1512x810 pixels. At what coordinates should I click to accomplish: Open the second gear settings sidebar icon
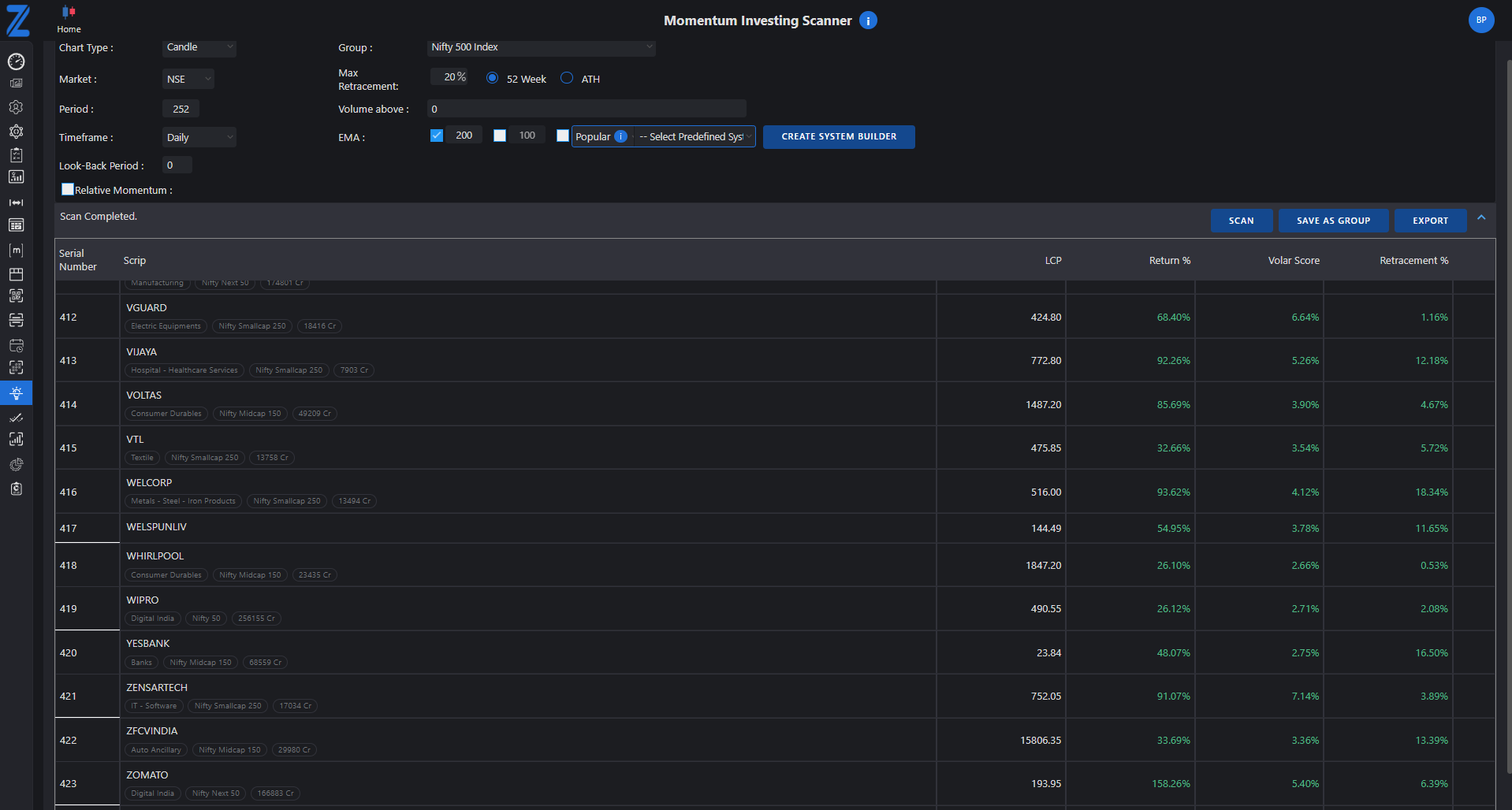pyautogui.click(x=16, y=131)
